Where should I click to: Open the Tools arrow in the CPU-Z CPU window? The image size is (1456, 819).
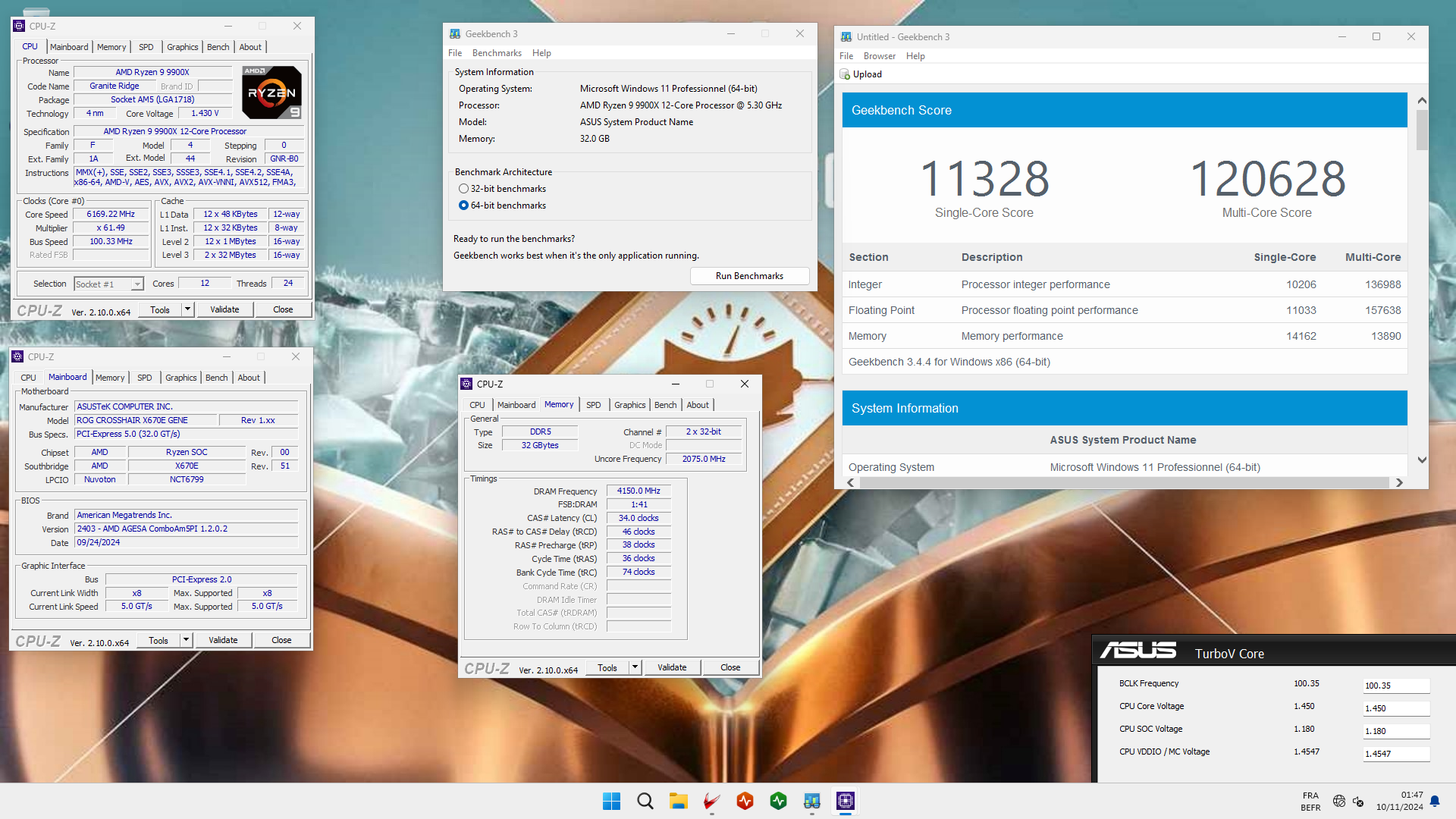(x=188, y=309)
